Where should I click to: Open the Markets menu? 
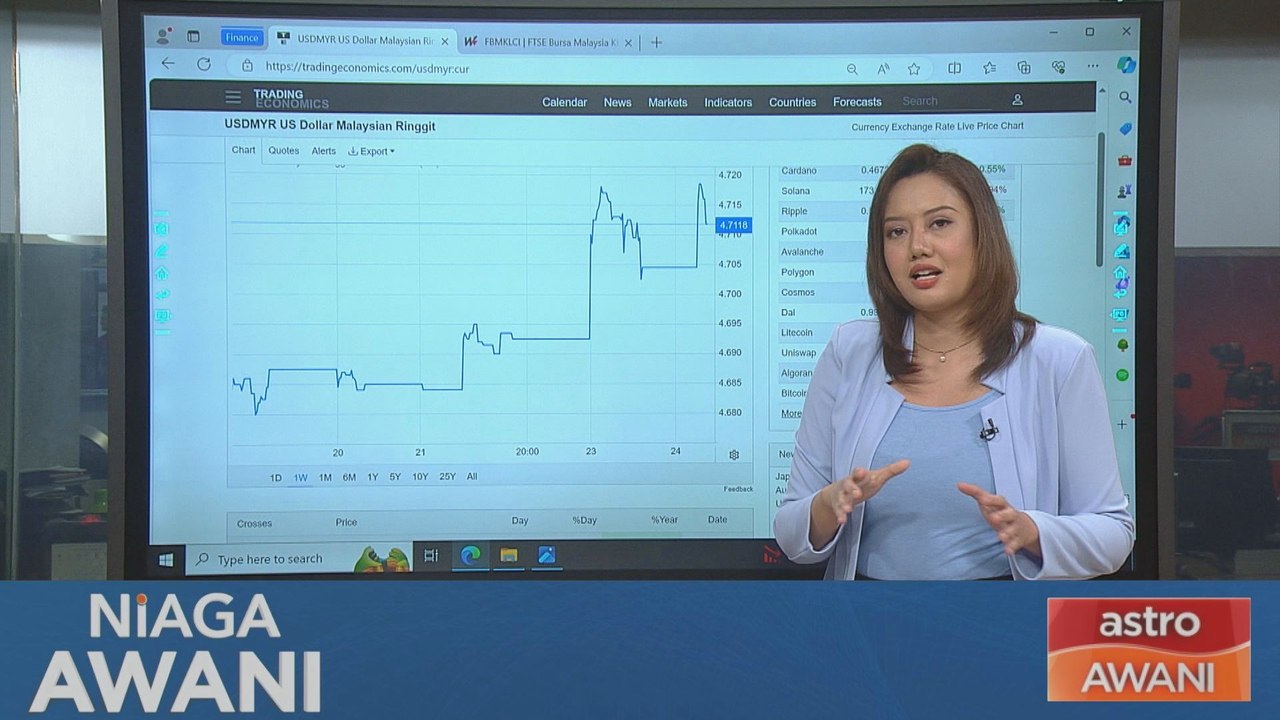667,102
